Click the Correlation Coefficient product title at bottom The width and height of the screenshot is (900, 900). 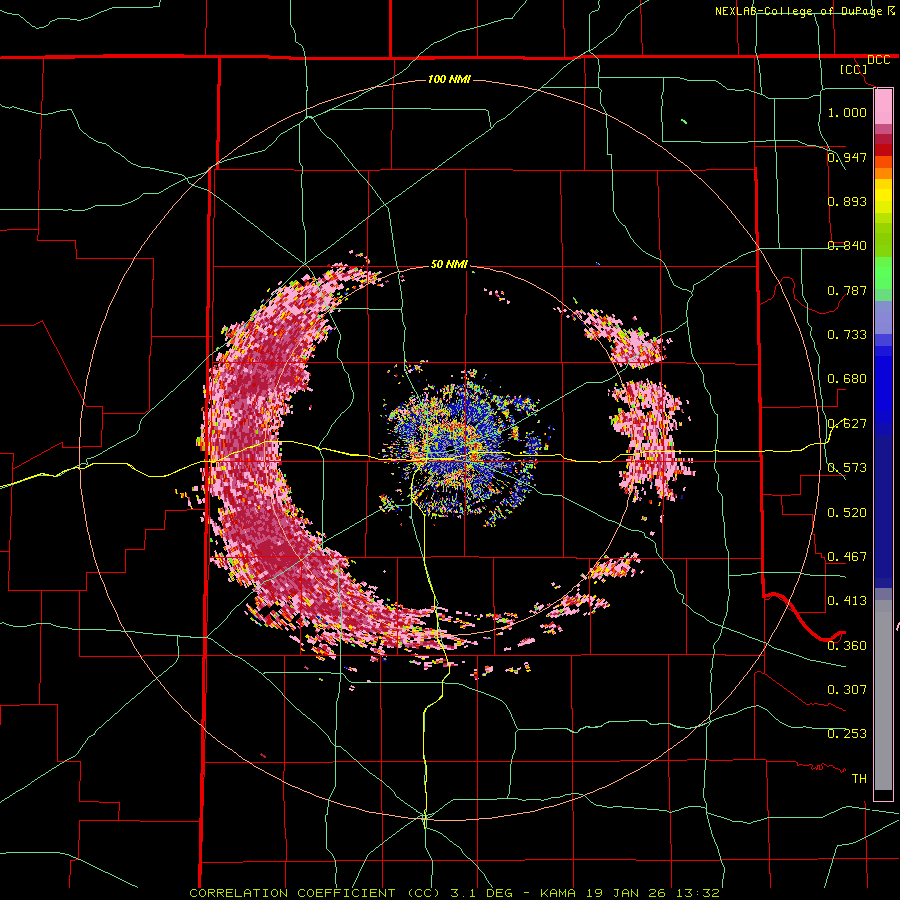454,893
